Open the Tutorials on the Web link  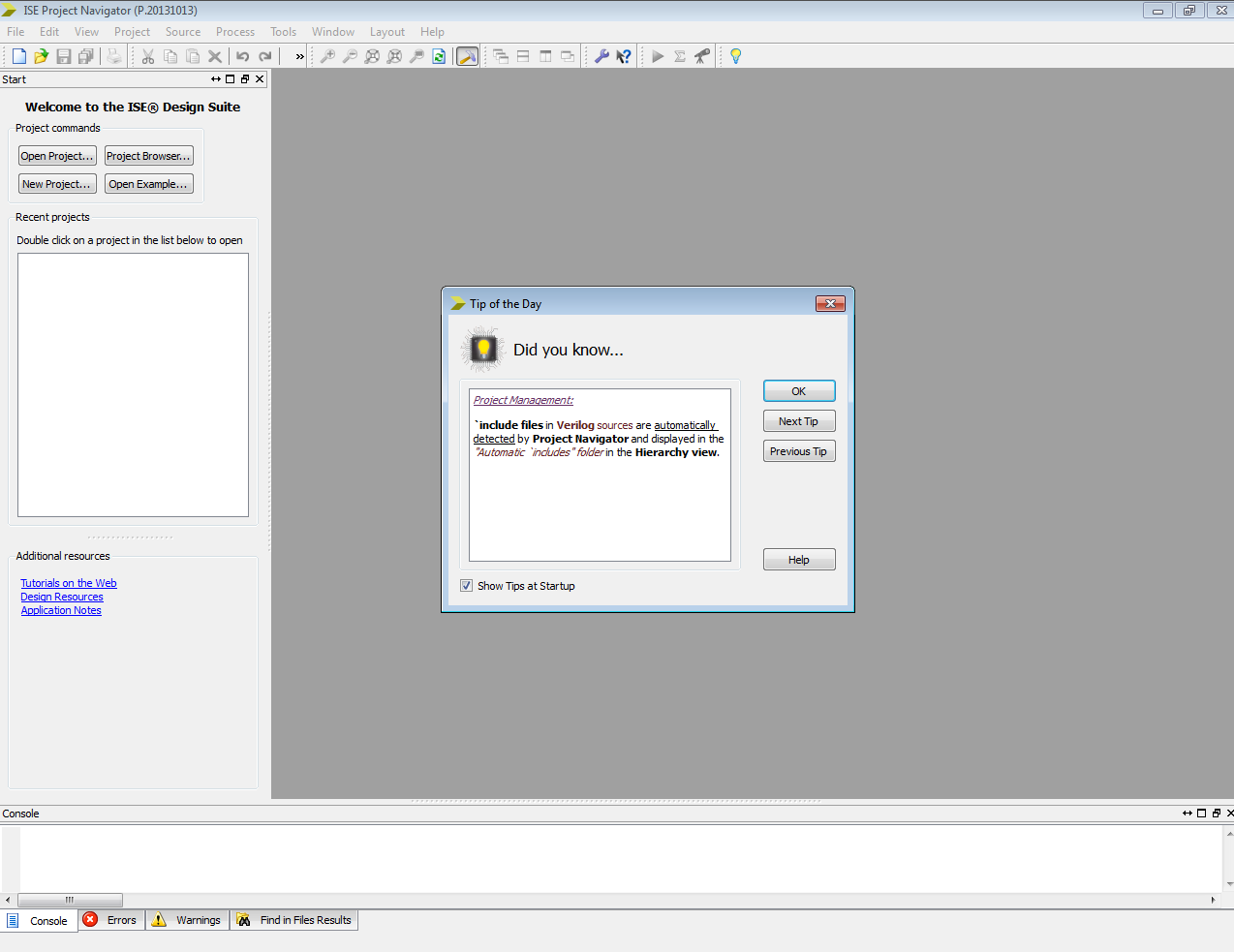(x=69, y=583)
